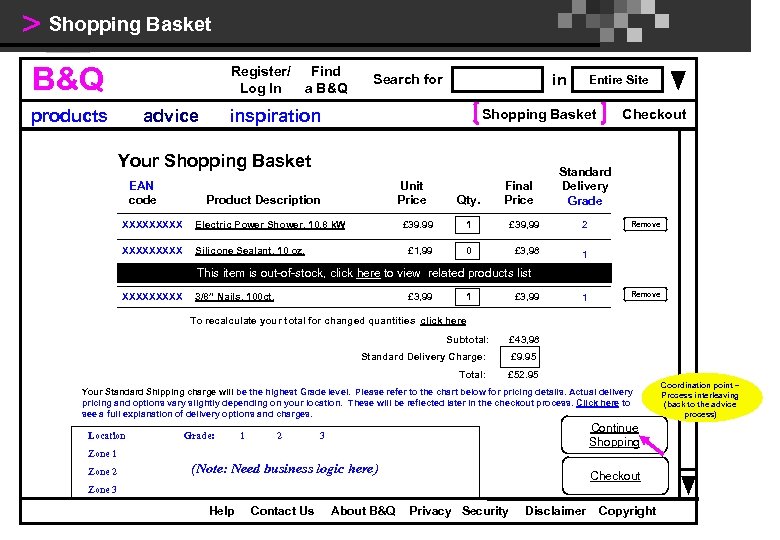Open the Copyright footer link
The width and height of the screenshot is (780, 540).
pos(627,511)
